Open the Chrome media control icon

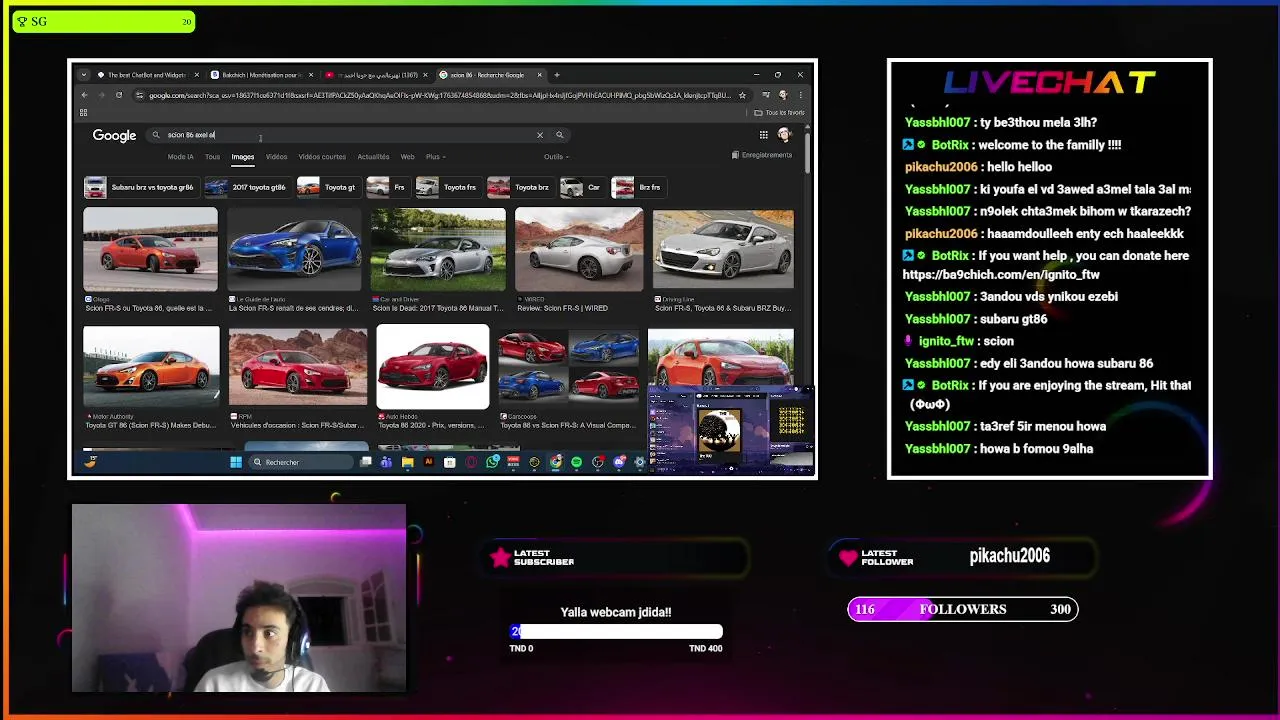click(x=766, y=95)
